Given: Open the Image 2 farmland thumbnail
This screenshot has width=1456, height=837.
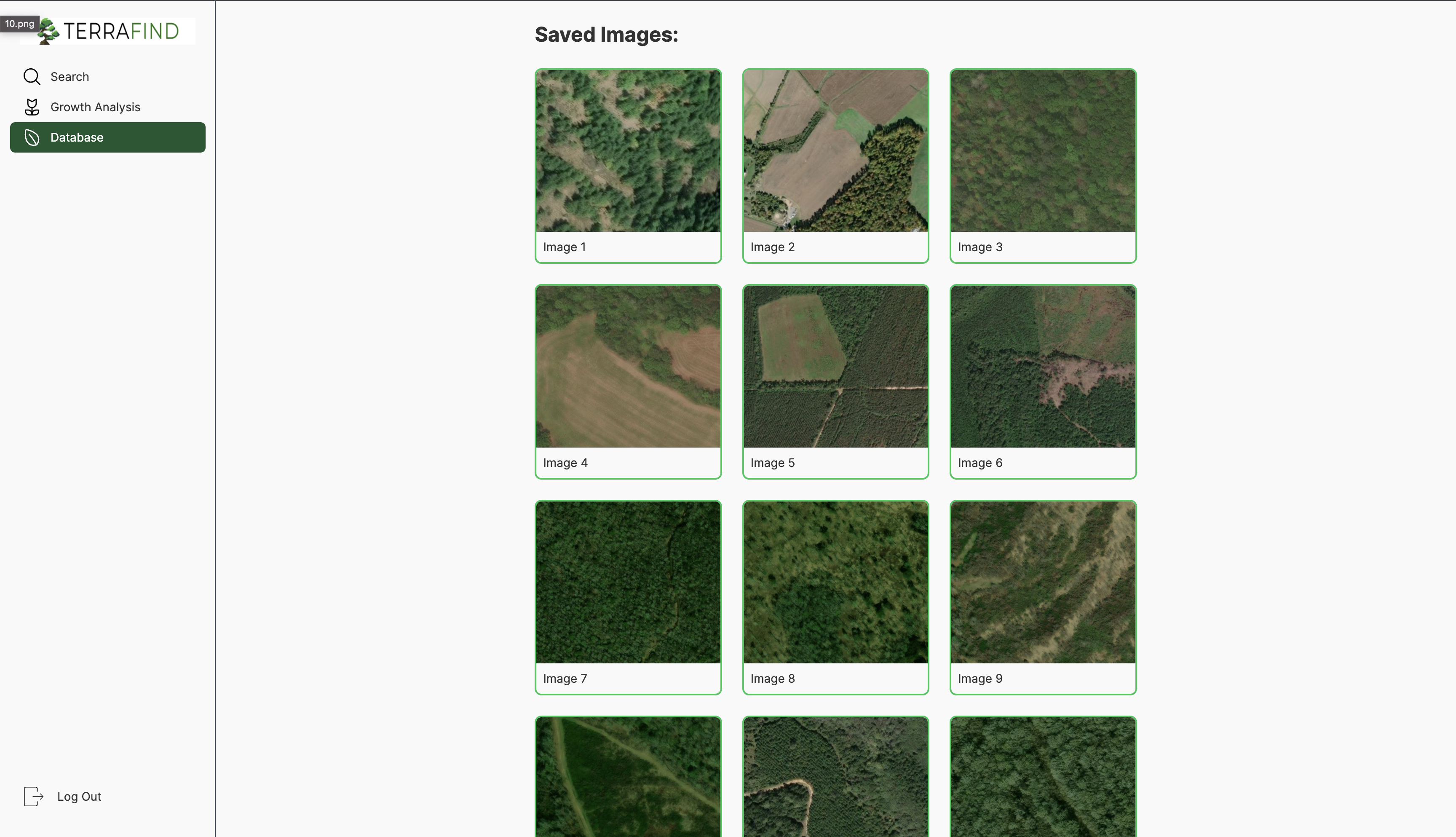Looking at the screenshot, I should (x=835, y=150).
